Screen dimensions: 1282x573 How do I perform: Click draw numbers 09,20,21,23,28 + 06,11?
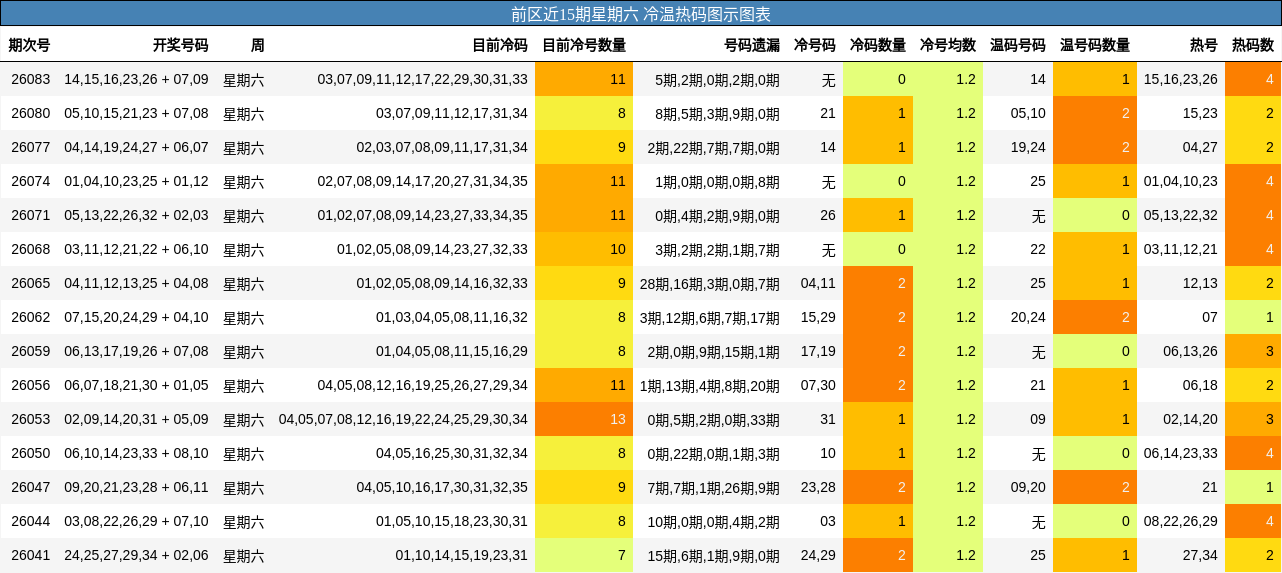136,487
